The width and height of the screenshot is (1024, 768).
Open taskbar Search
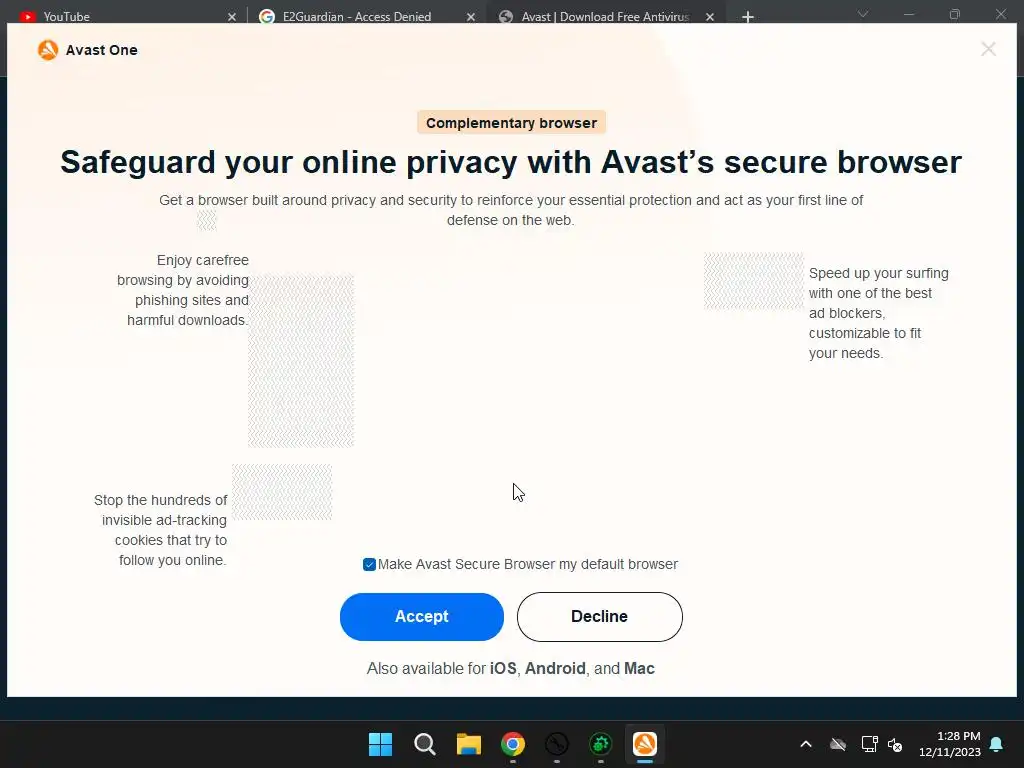coord(424,744)
